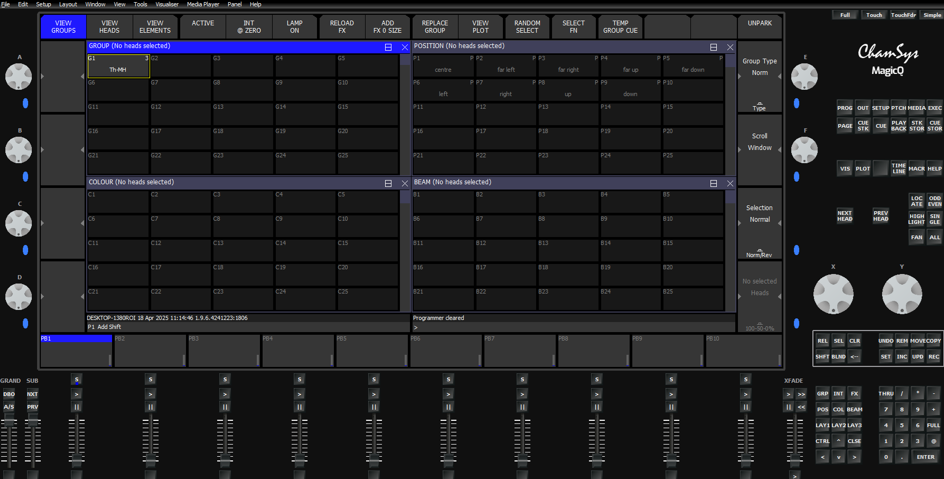Toggle the S select button above PB1 fader

[x=76, y=379]
